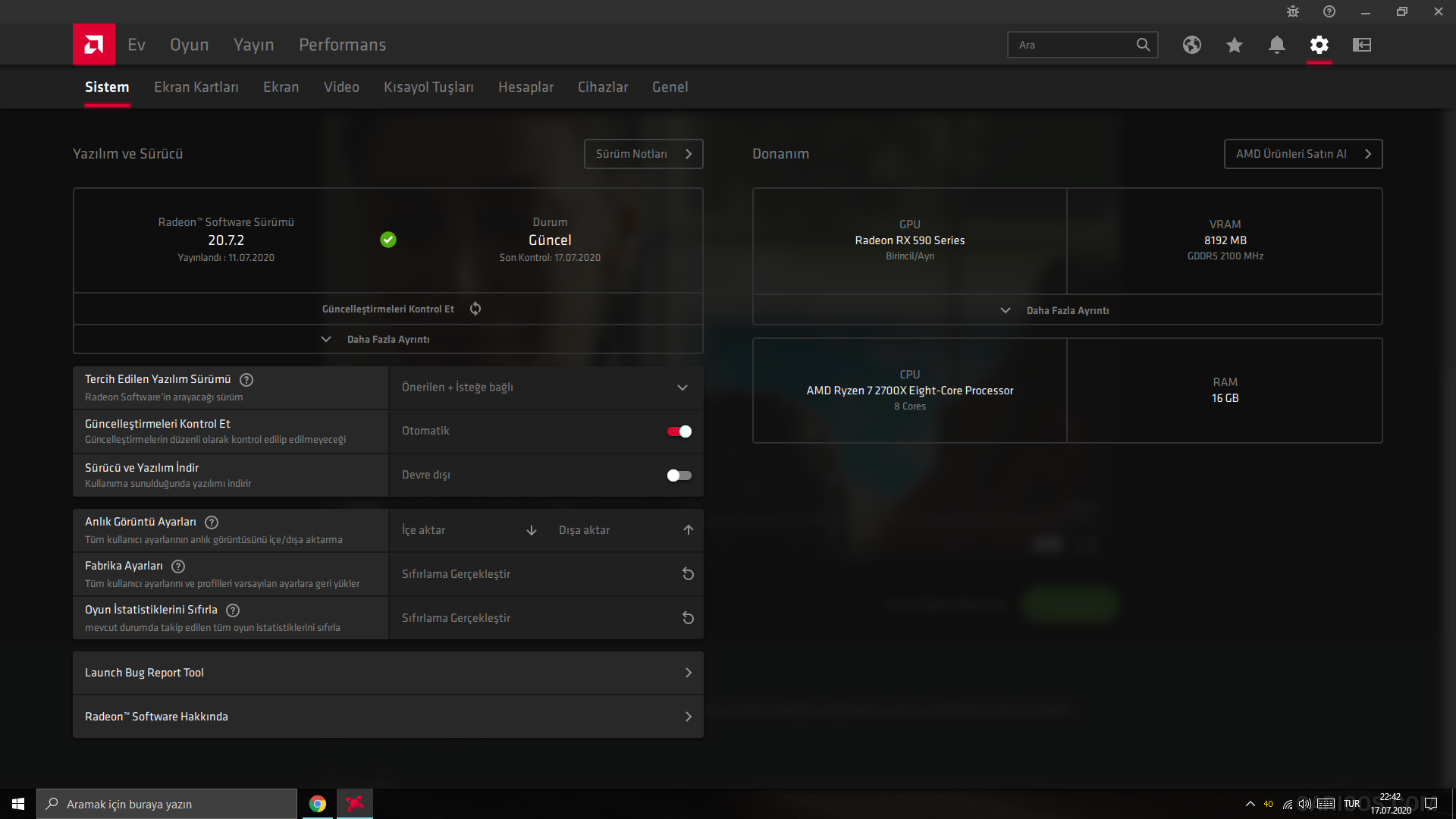Open Radeon Software Hakkında row

tap(388, 717)
